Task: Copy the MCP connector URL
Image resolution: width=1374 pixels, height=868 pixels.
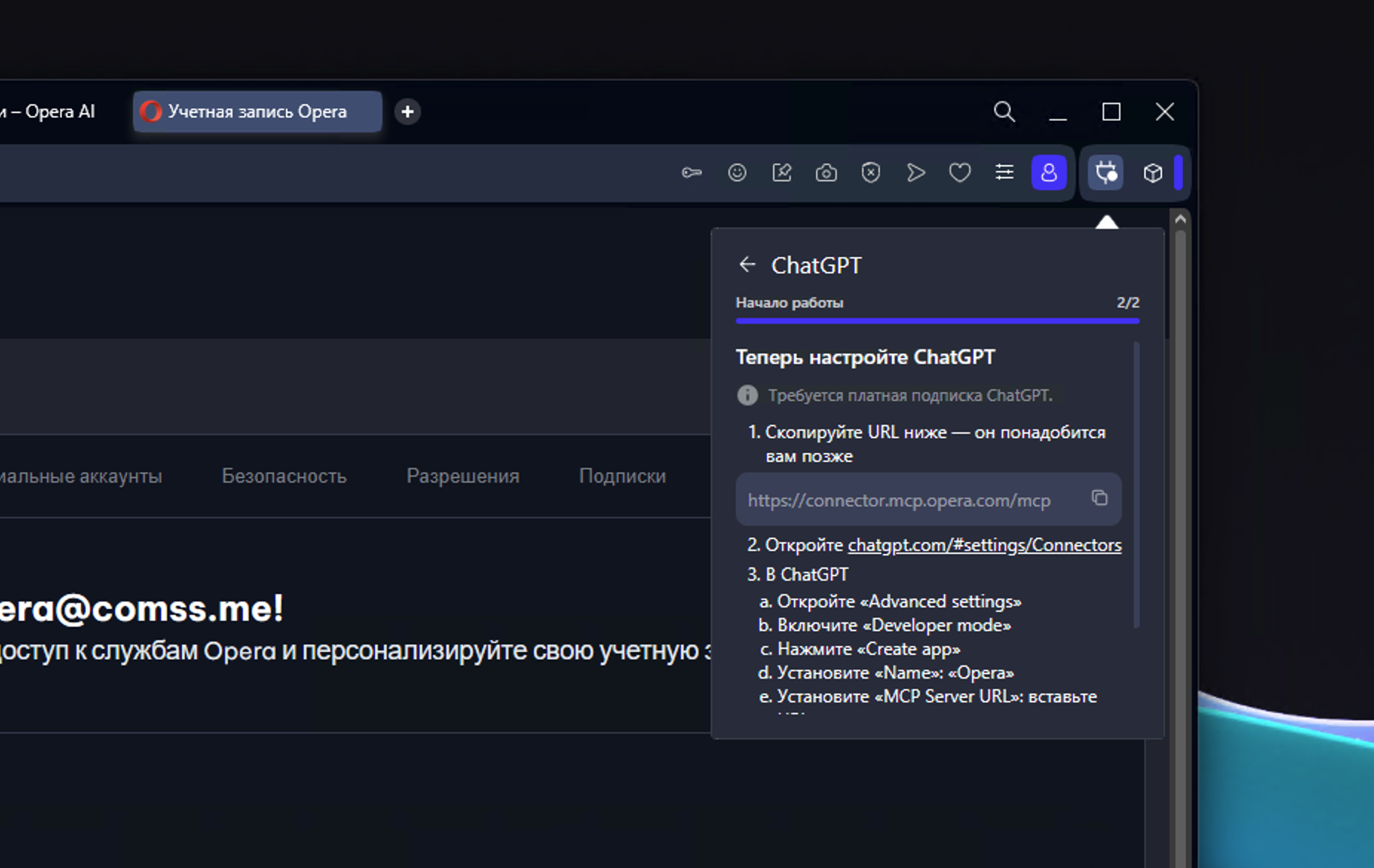Action: pos(1099,498)
